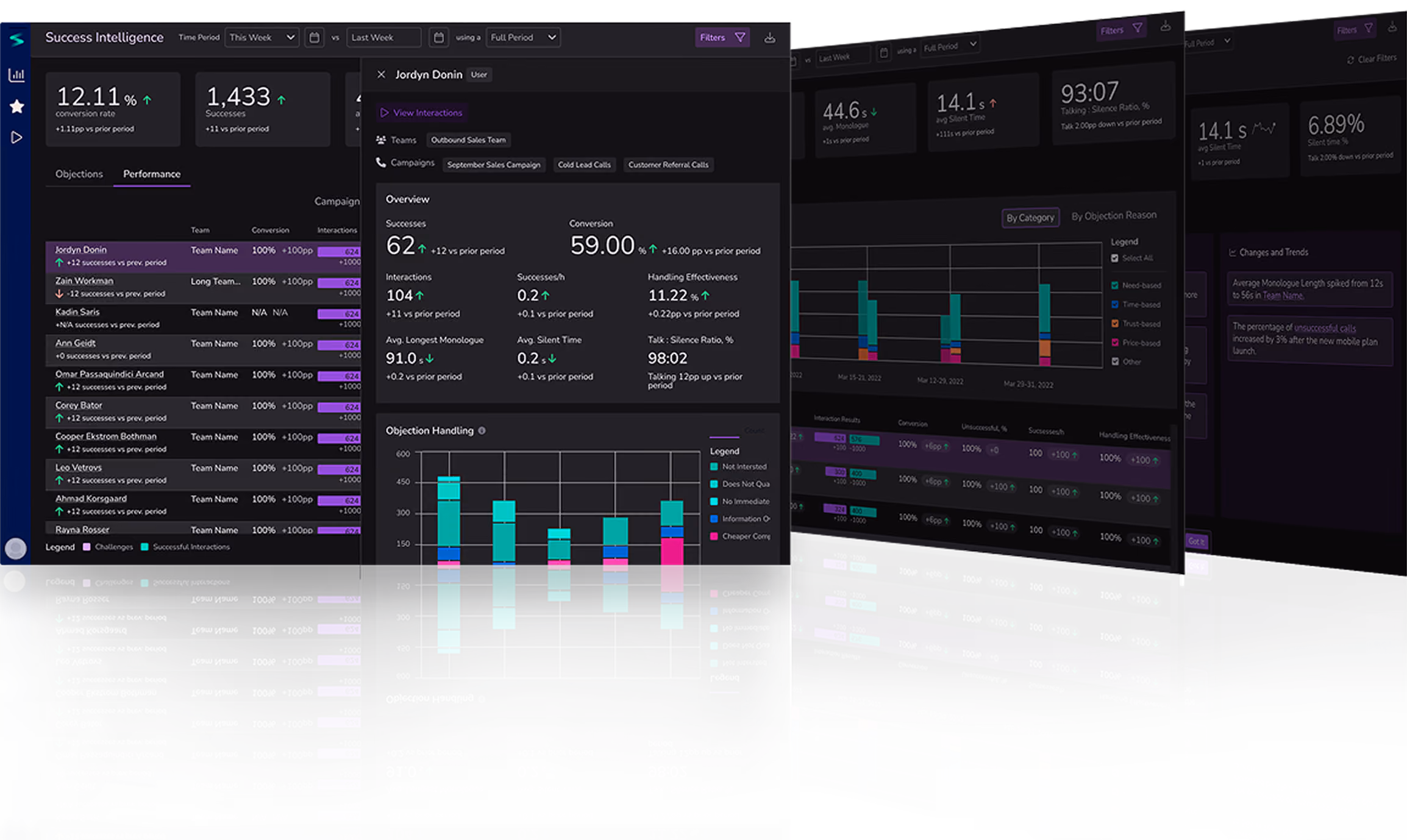
Task: Toggle the Select All legend checkbox
Action: [x=1115, y=258]
